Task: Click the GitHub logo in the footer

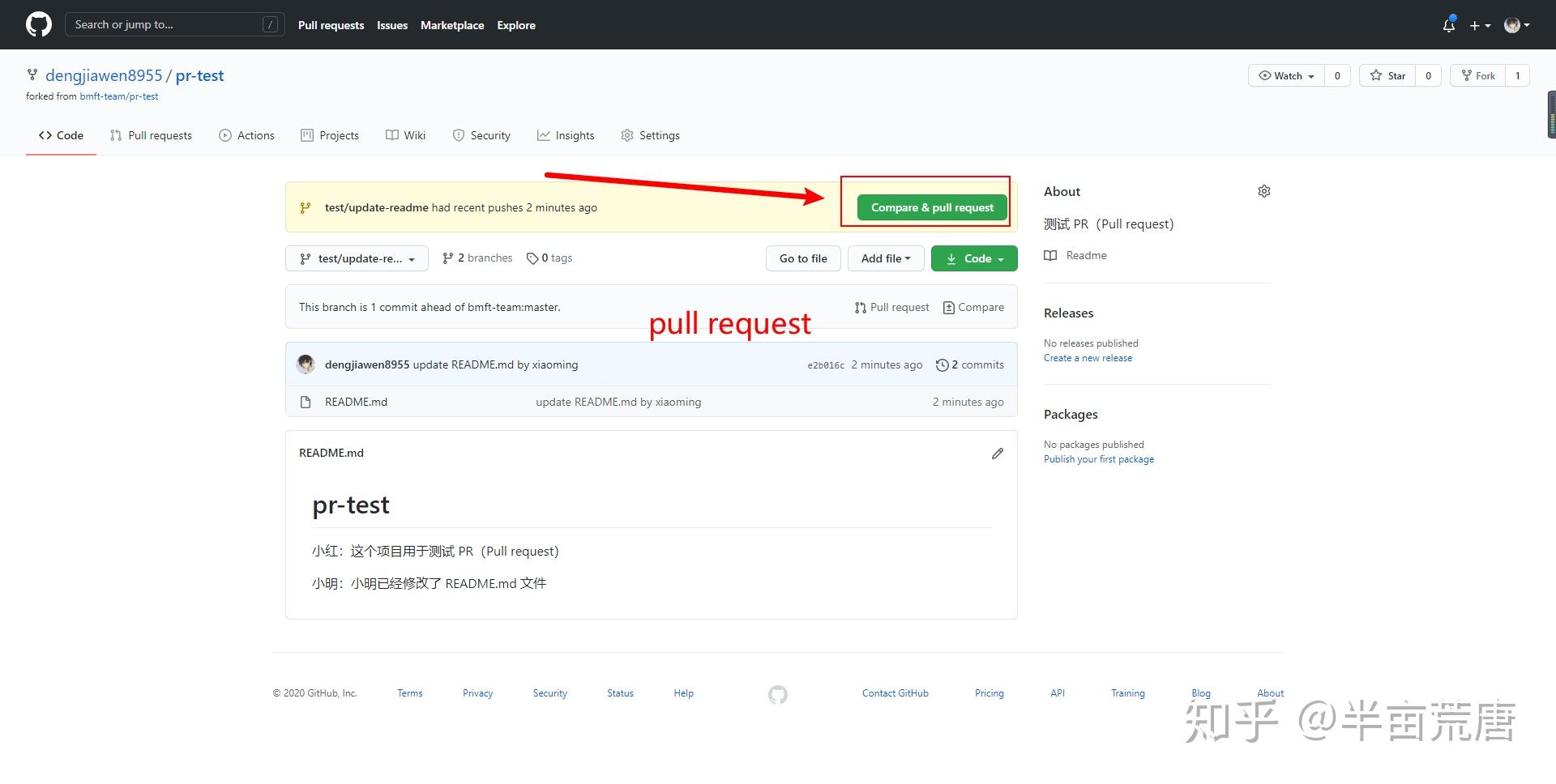Action: point(777,694)
